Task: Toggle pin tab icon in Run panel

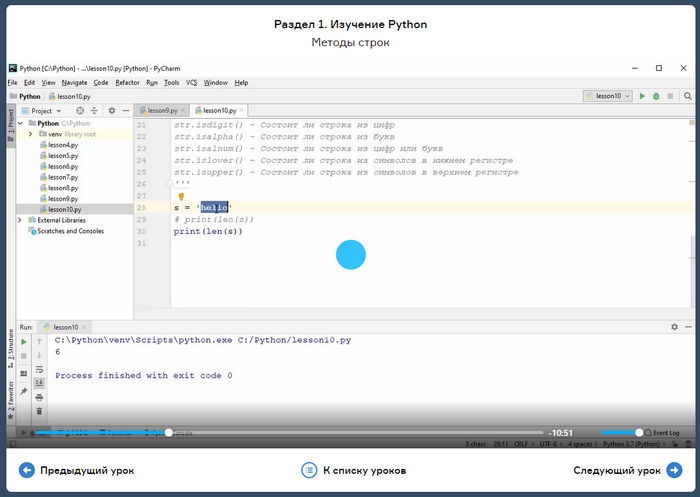Action: click(x=24, y=391)
